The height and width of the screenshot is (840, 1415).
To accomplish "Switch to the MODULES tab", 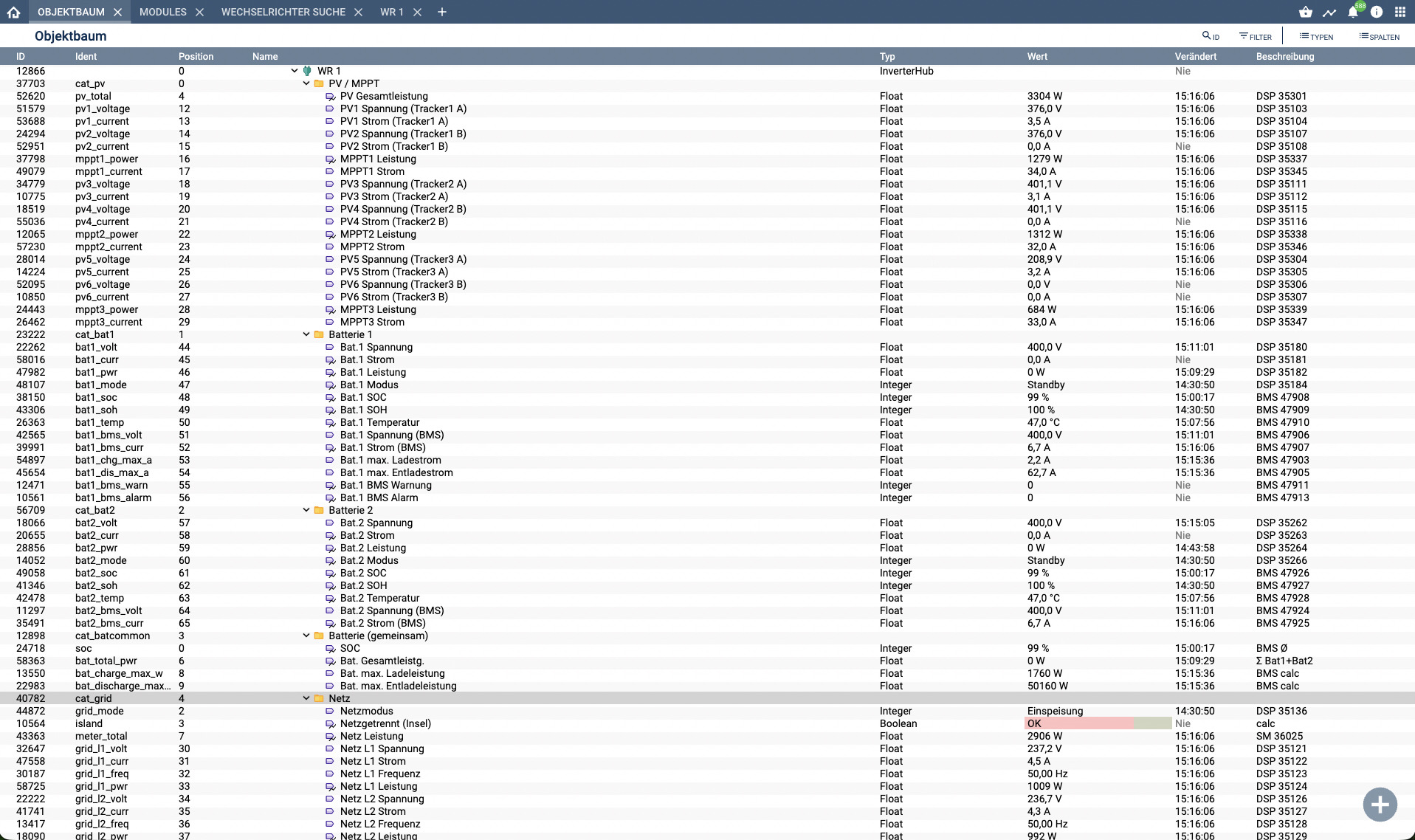I will 163,12.
